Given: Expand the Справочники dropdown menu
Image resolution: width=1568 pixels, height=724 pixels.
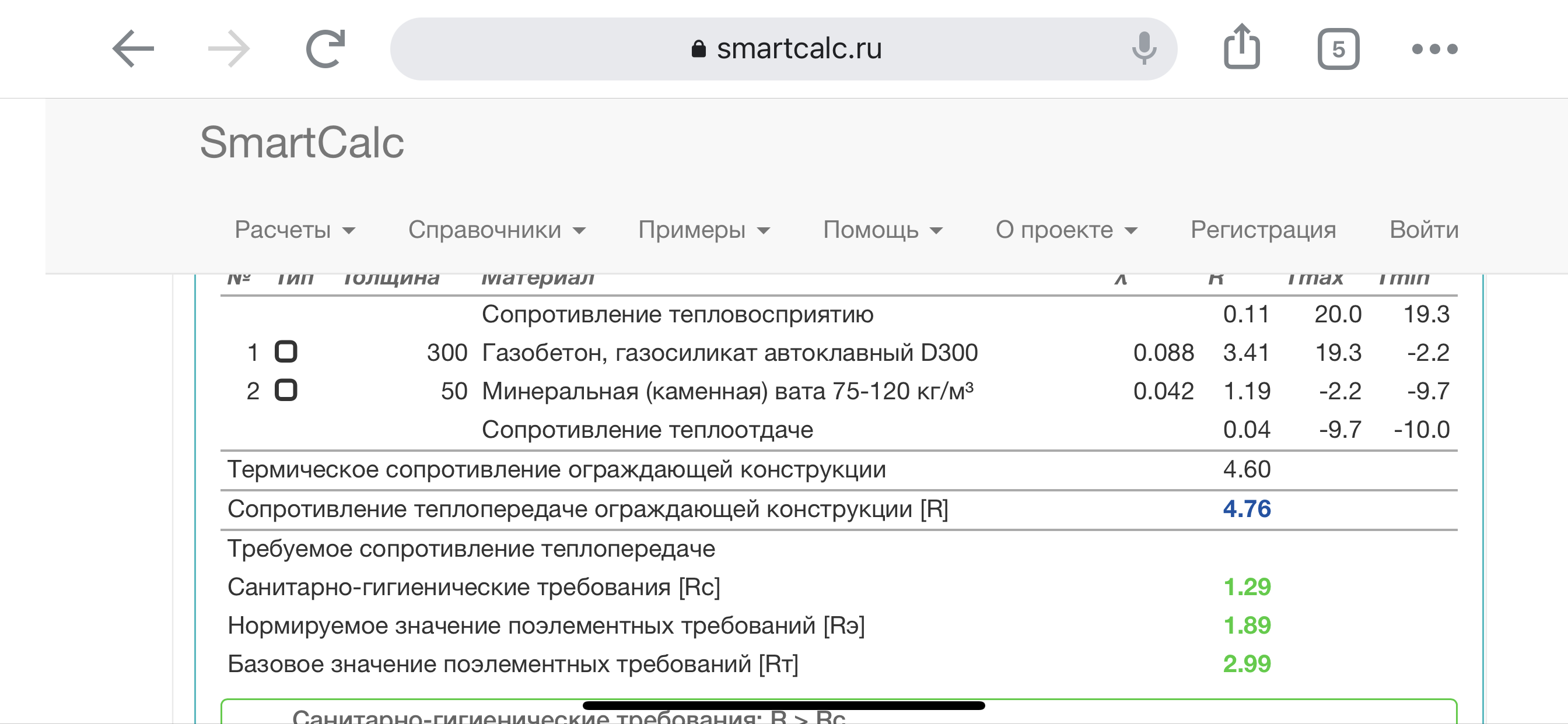Looking at the screenshot, I should pos(496,230).
